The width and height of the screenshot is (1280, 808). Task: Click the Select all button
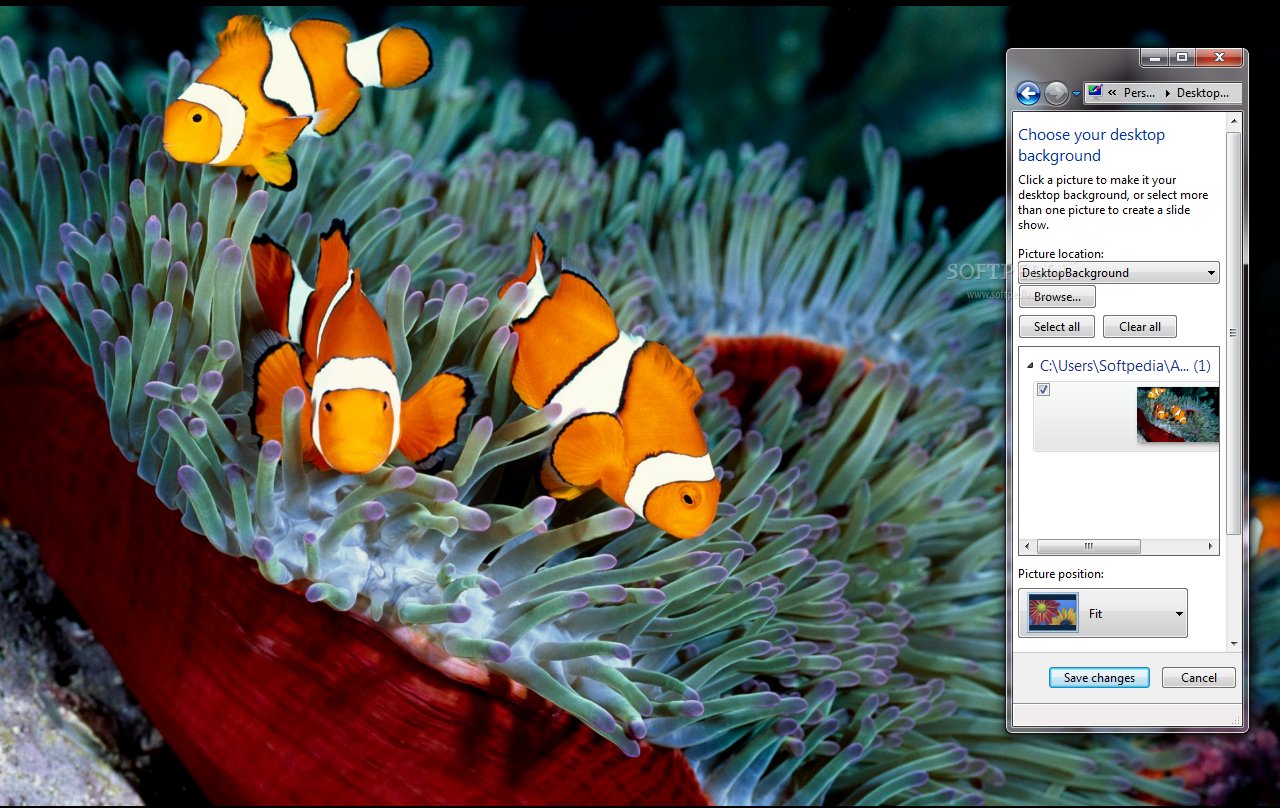point(1057,327)
